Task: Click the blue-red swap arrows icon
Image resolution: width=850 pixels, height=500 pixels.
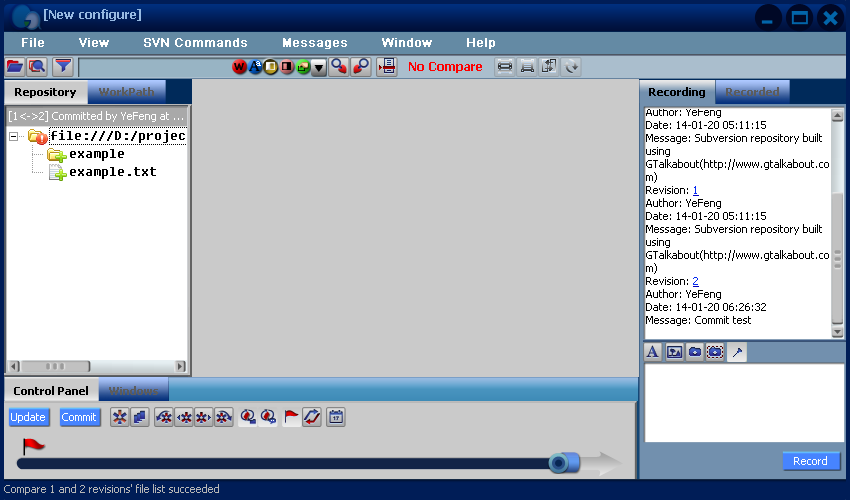Action: click(x=312, y=417)
